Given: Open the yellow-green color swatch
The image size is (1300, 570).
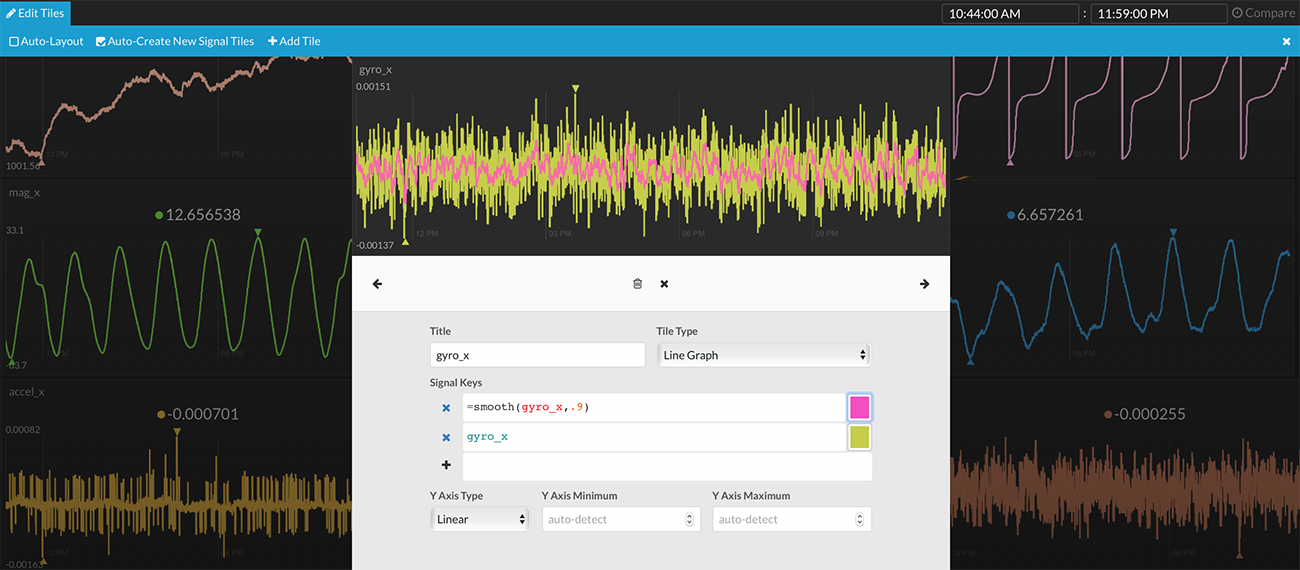Looking at the screenshot, I should click(x=859, y=437).
